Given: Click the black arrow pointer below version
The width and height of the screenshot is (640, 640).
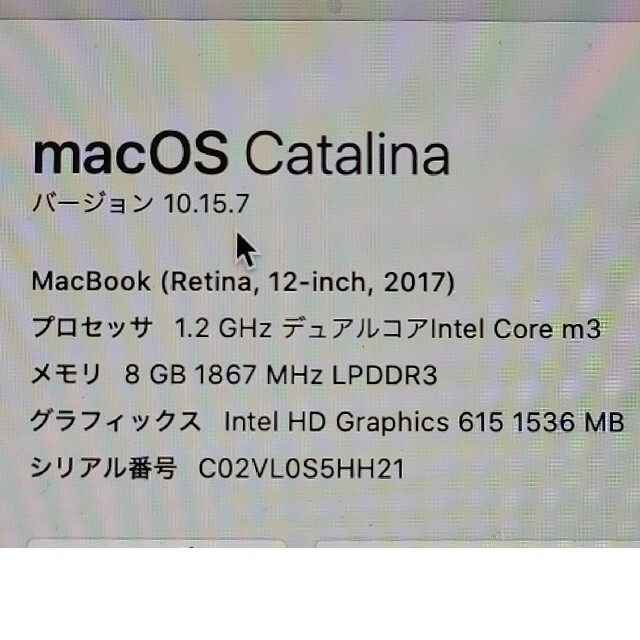Looking at the screenshot, I should point(247,250).
